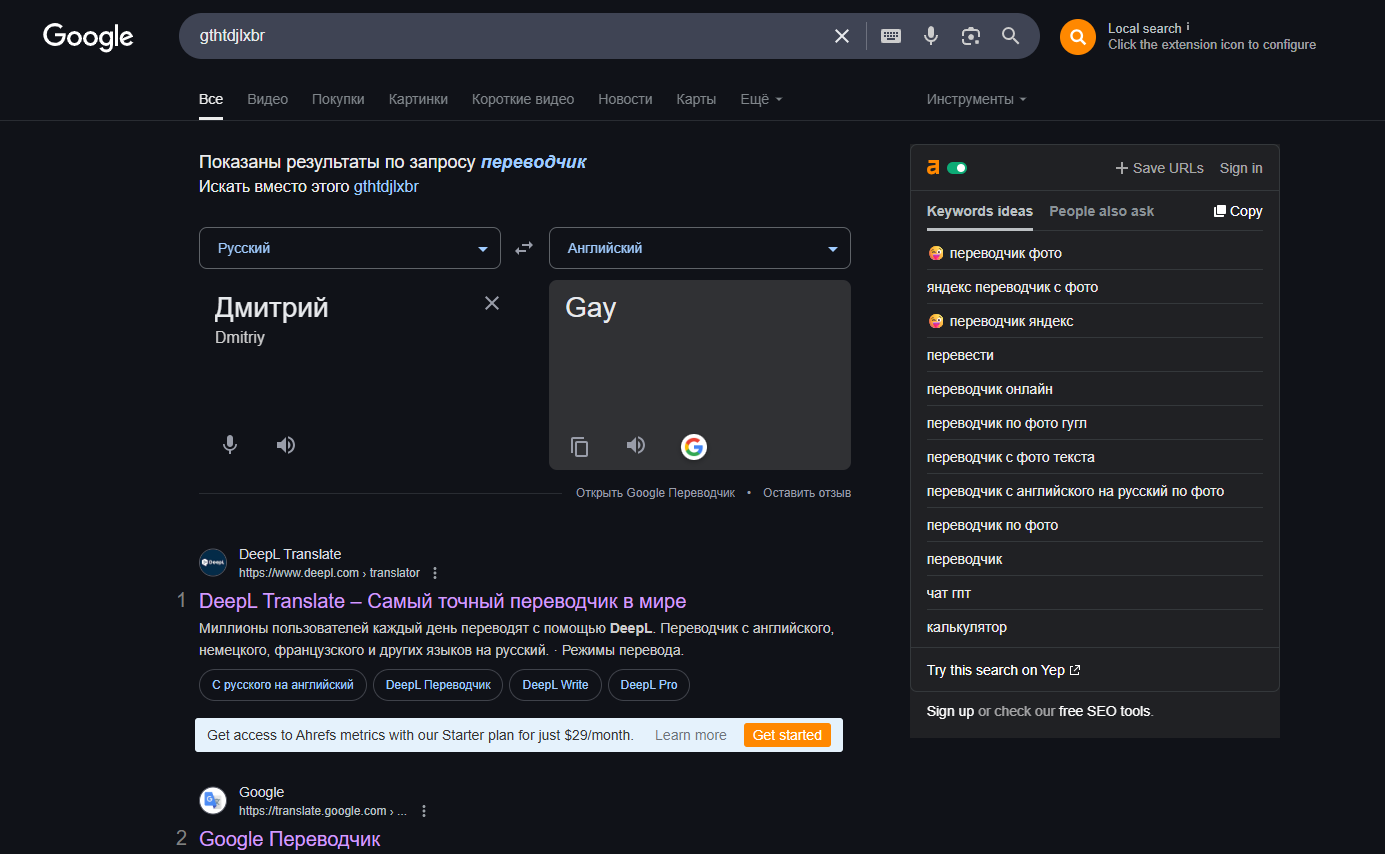
Task: Open Google Lens image search icon
Action: tap(971, 36)
